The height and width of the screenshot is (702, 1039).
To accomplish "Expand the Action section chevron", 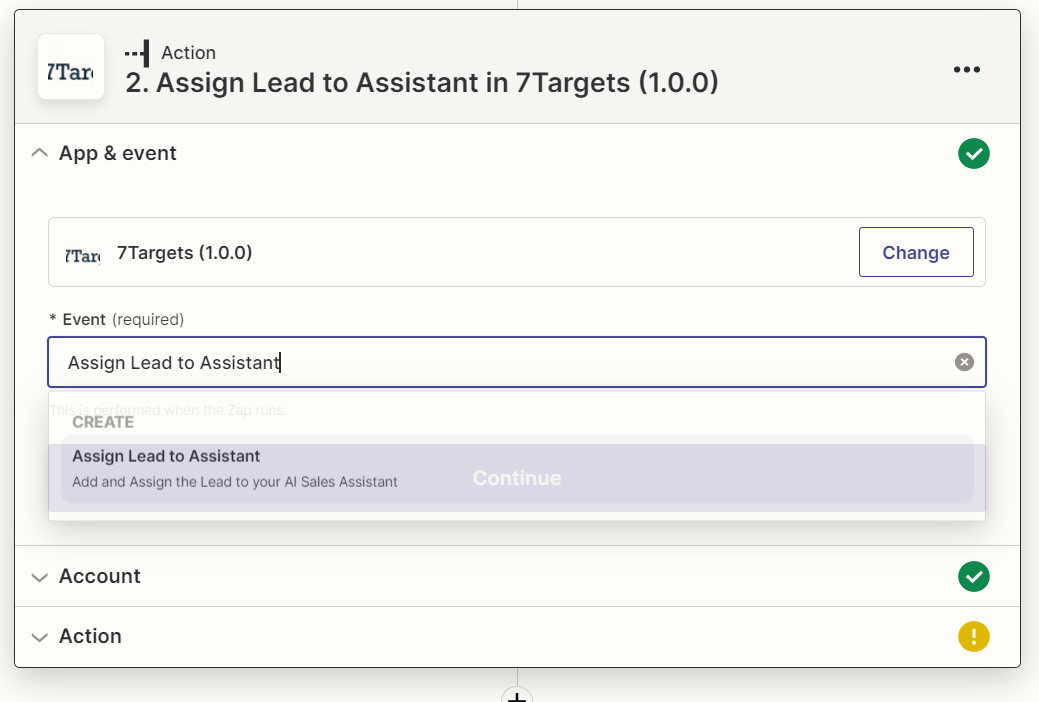I will click(40, 637).
